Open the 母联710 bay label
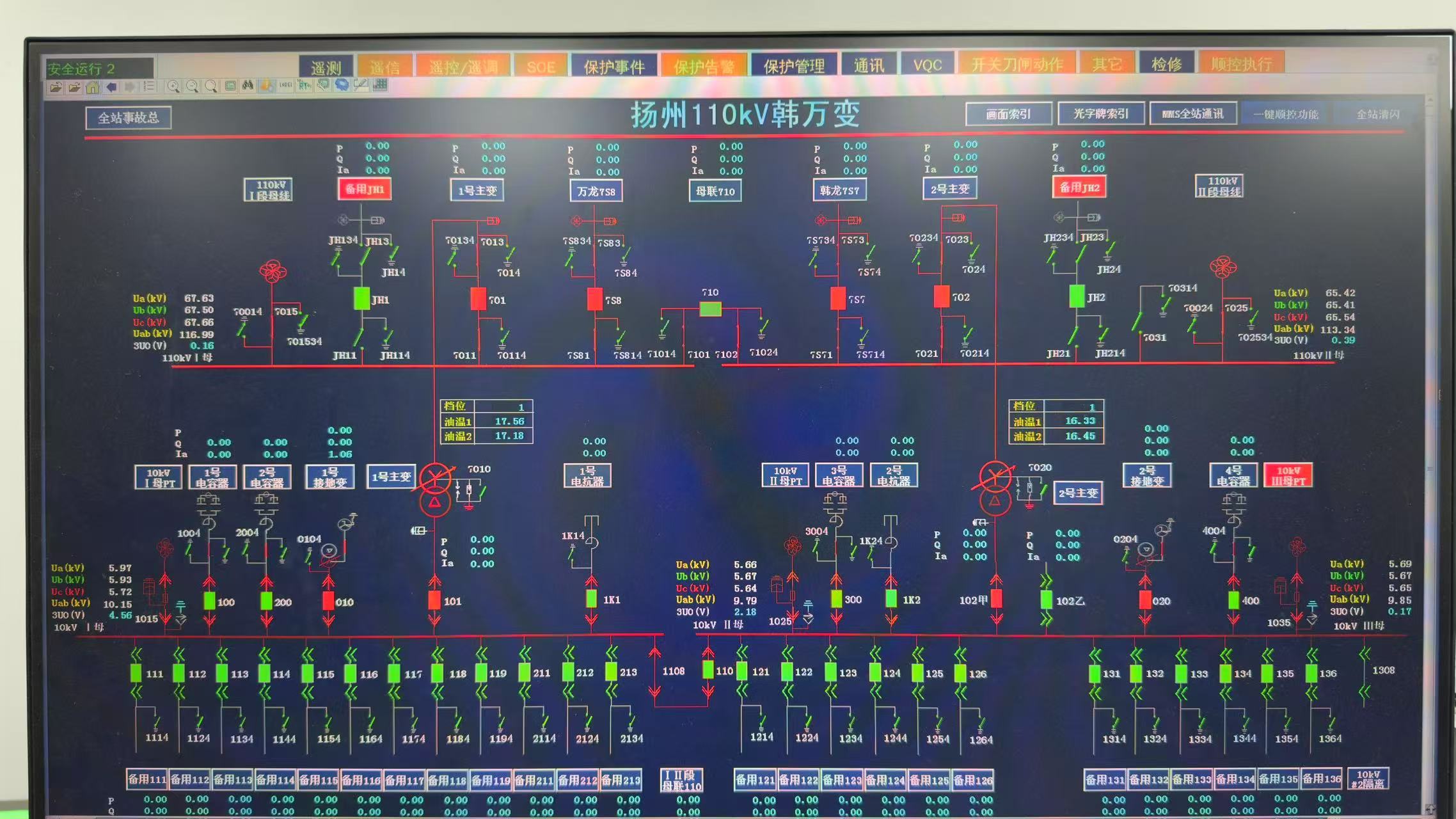 (x=715, y=191)
